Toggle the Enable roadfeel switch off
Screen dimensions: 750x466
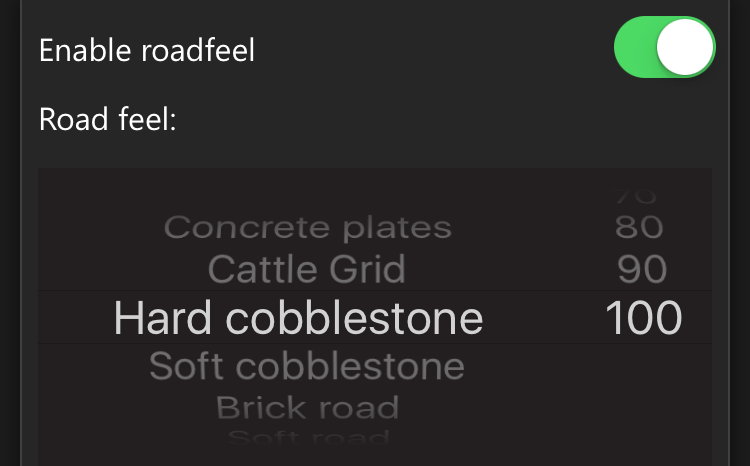coord(664,47)
